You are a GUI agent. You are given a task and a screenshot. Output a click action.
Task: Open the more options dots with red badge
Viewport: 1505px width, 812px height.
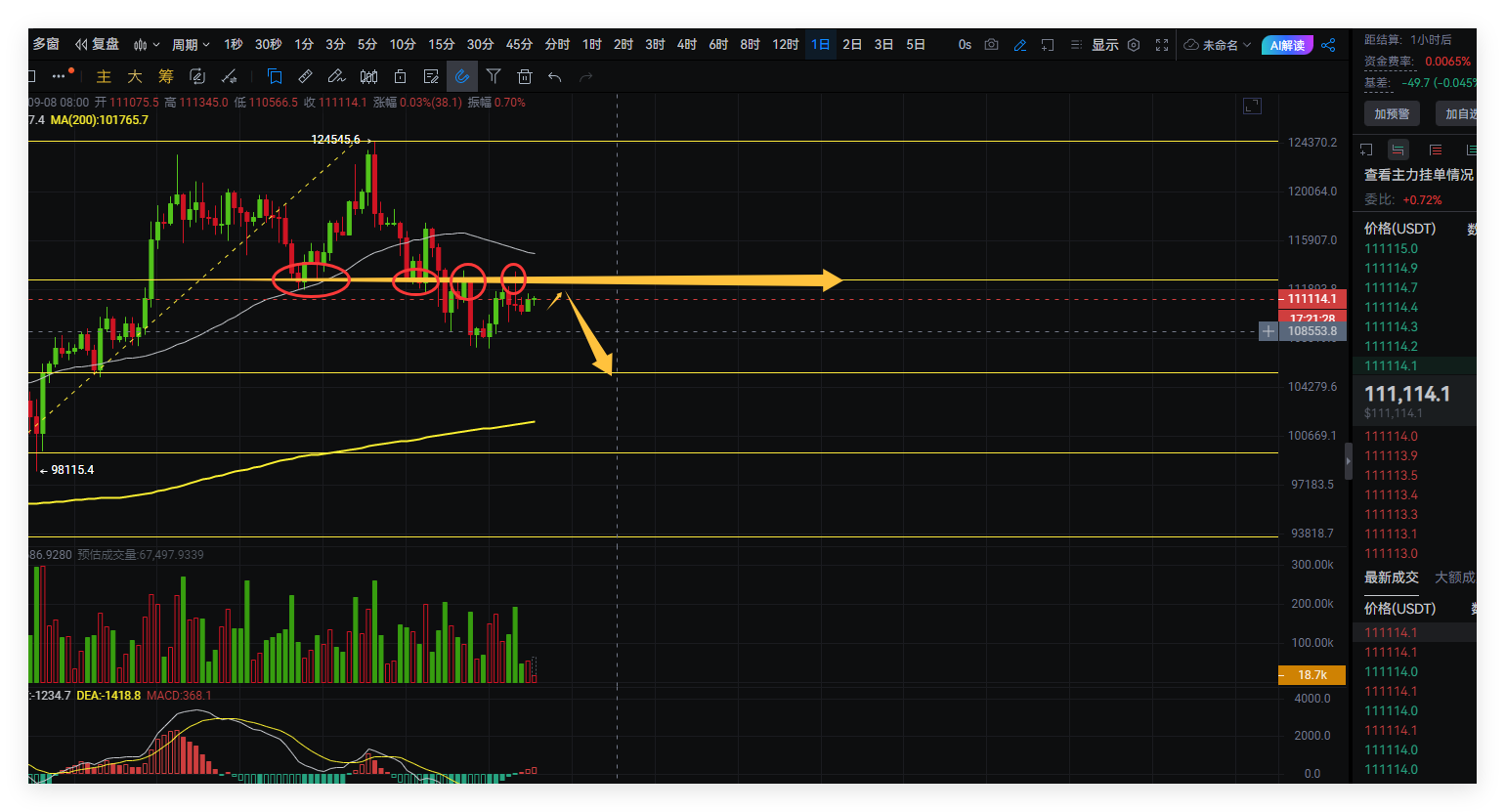coord(62,75)
